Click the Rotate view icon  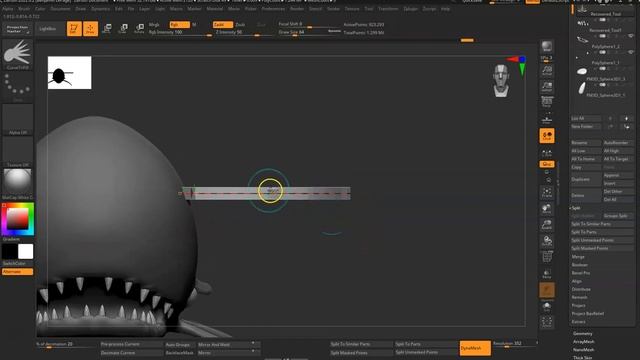547,241
